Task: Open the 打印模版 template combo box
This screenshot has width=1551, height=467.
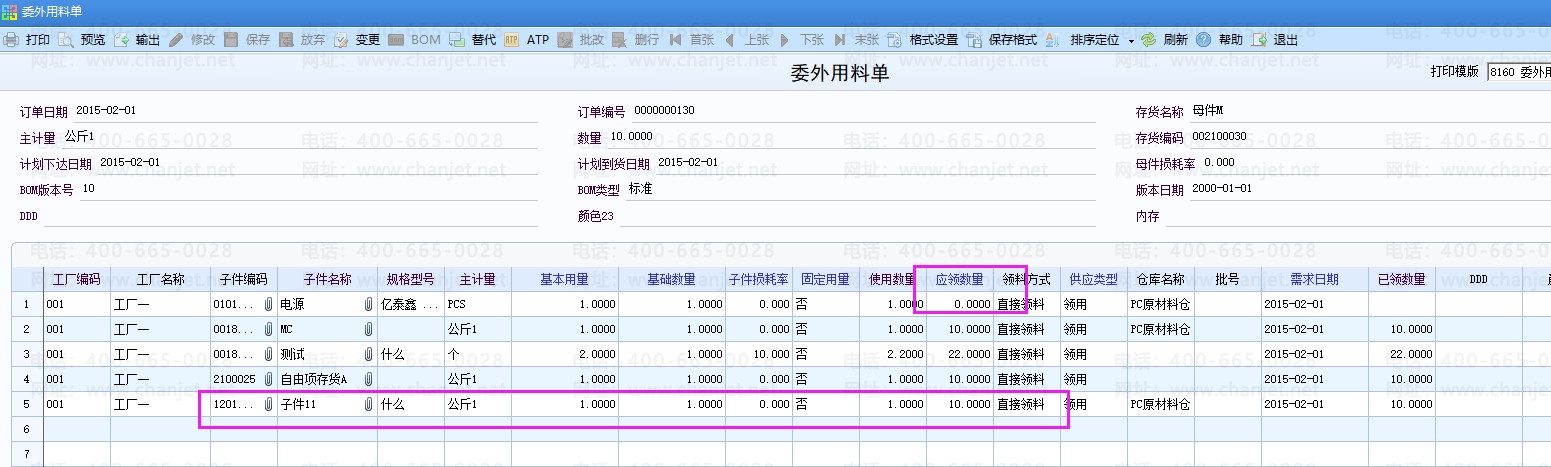Action: pos(1518,73)
